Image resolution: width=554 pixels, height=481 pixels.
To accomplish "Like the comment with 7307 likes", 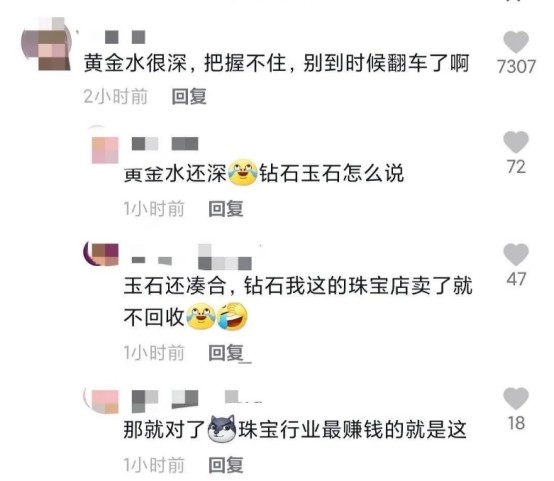I will 516,42.
